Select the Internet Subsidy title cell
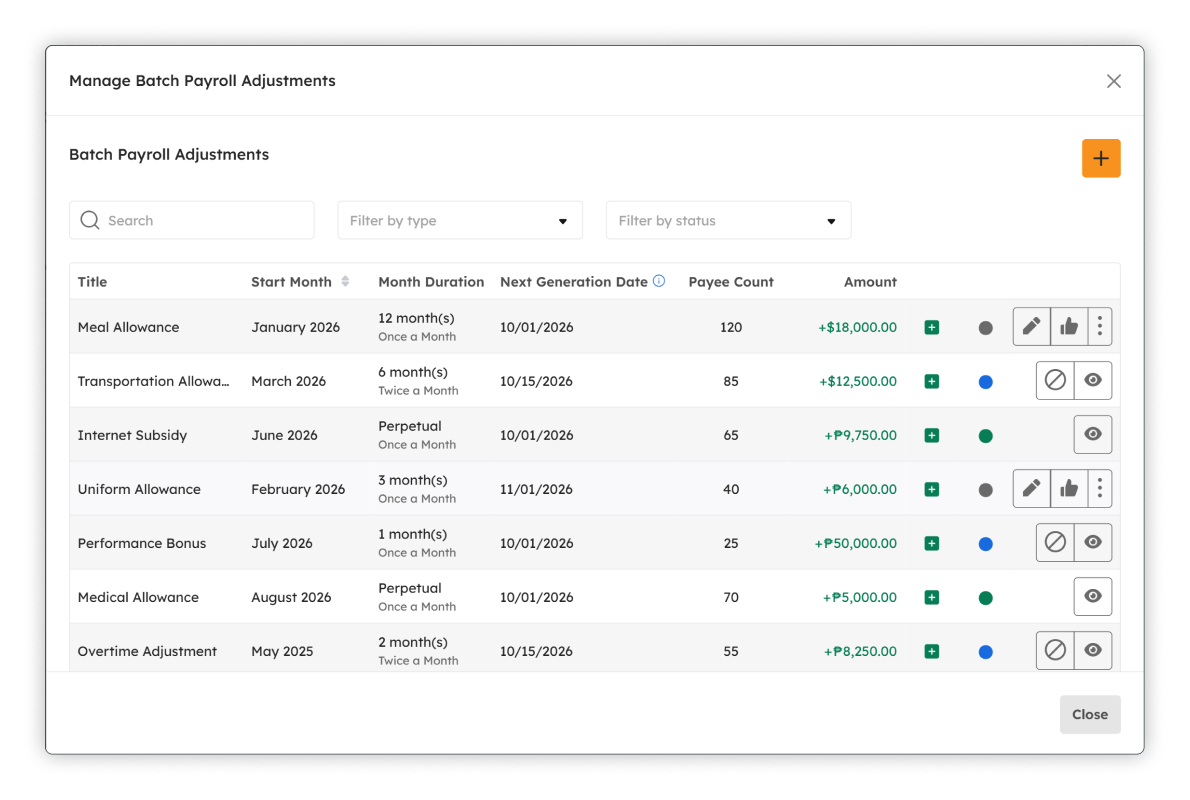Viewport: 1190px width, 800px height. point(132,435)
